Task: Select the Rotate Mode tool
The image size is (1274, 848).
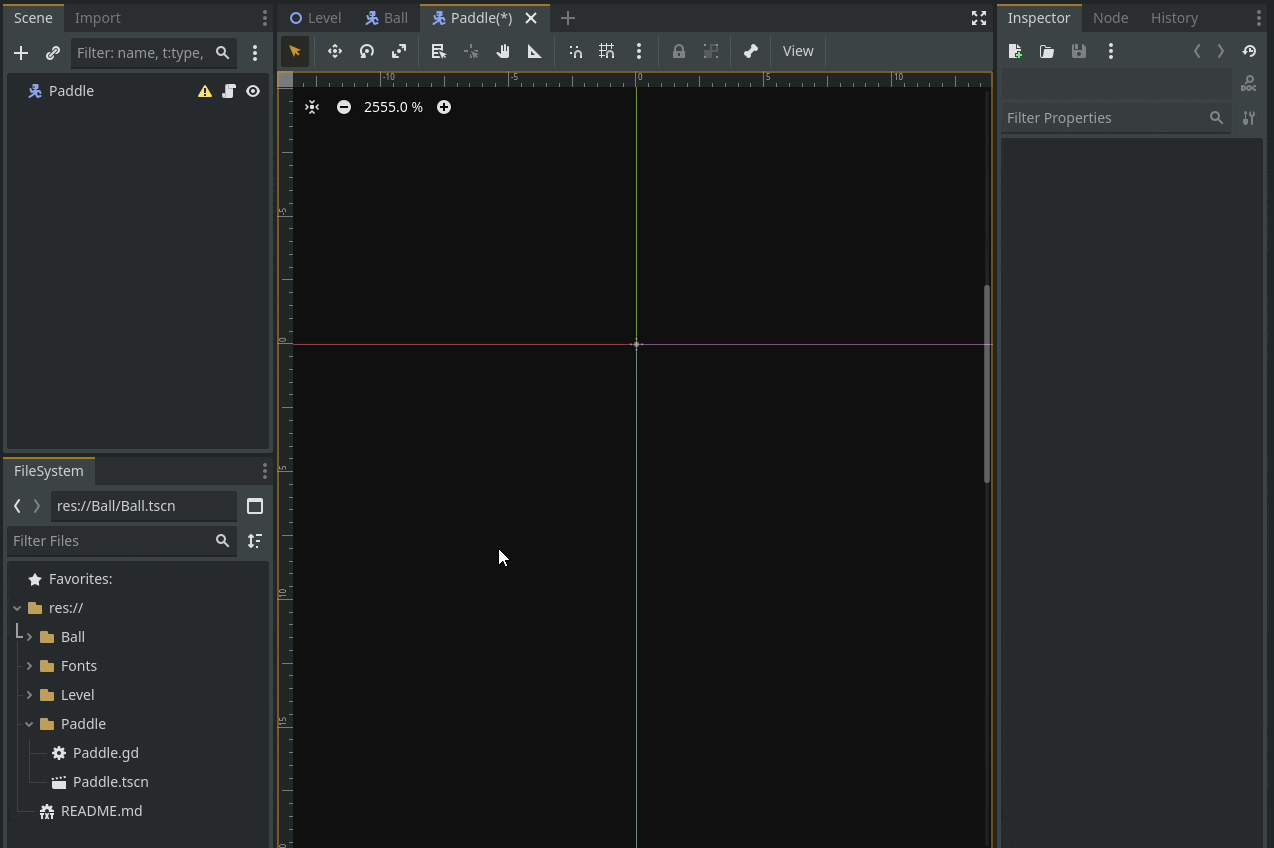Action: [x=367, y=51]
